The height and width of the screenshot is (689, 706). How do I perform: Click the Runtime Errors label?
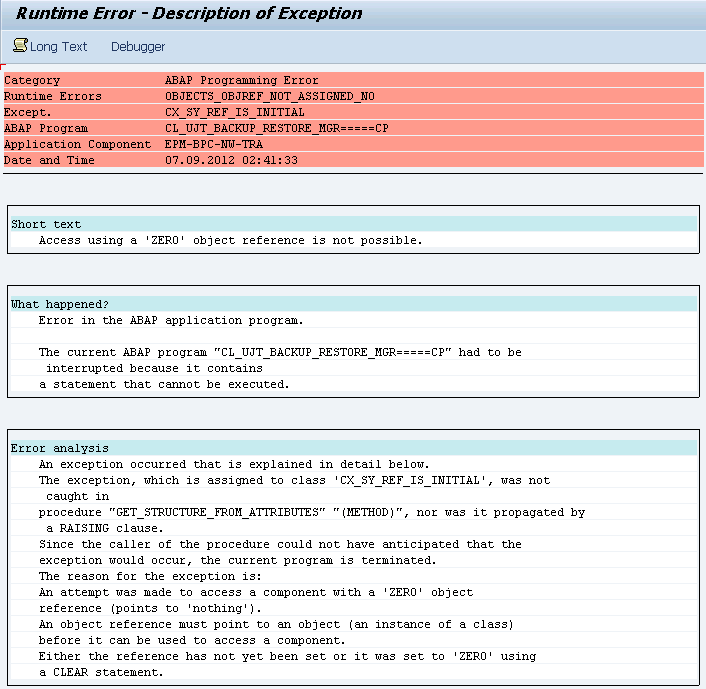tap(53, 96)
